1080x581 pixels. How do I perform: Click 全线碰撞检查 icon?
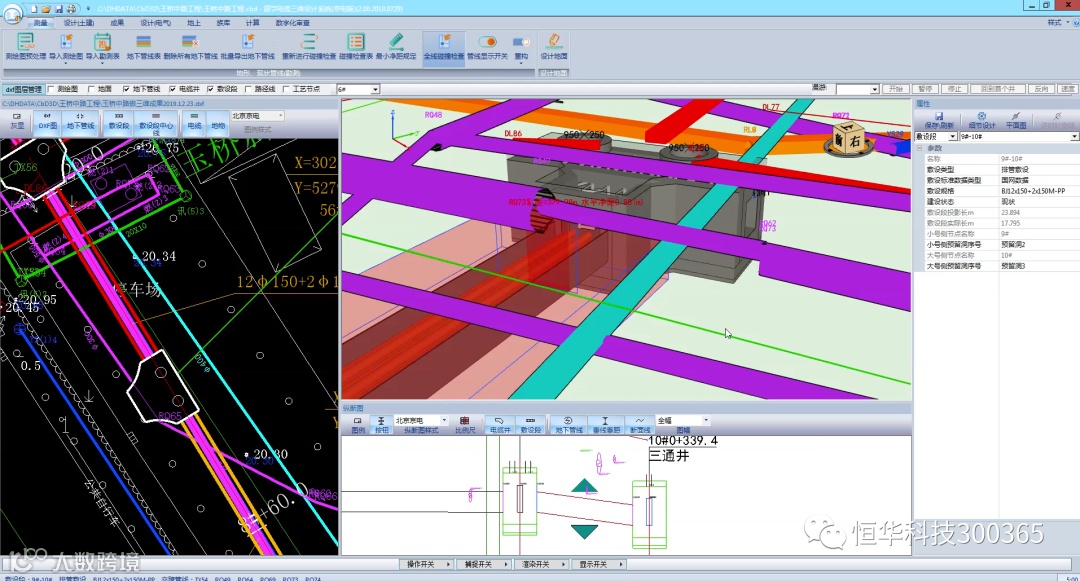point(443,42)
